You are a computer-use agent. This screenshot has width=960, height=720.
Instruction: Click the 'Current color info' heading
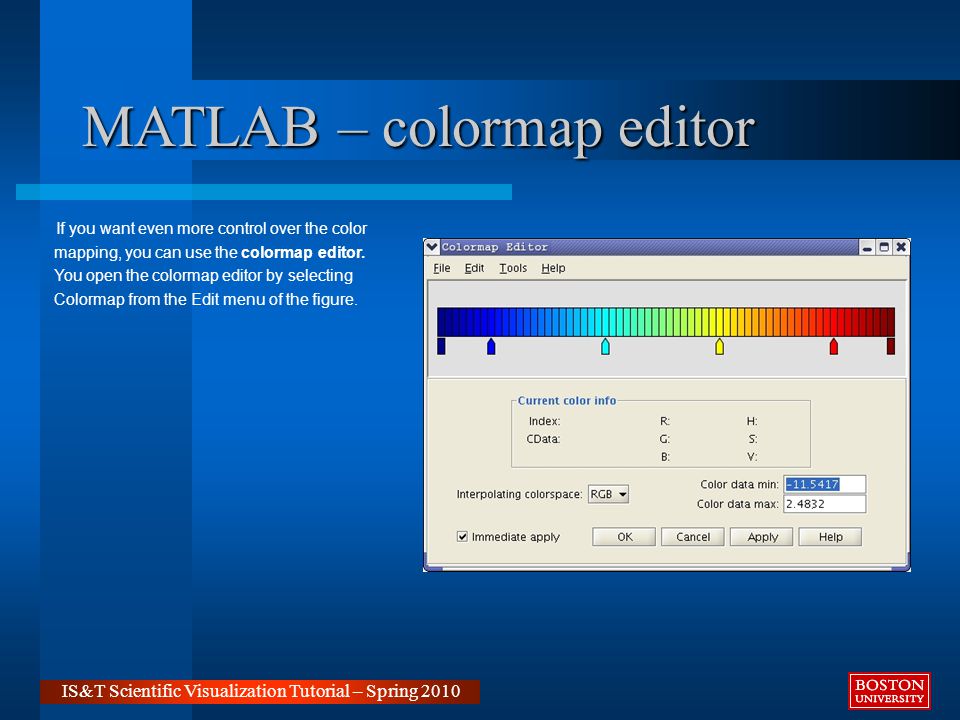pos(567,400)
